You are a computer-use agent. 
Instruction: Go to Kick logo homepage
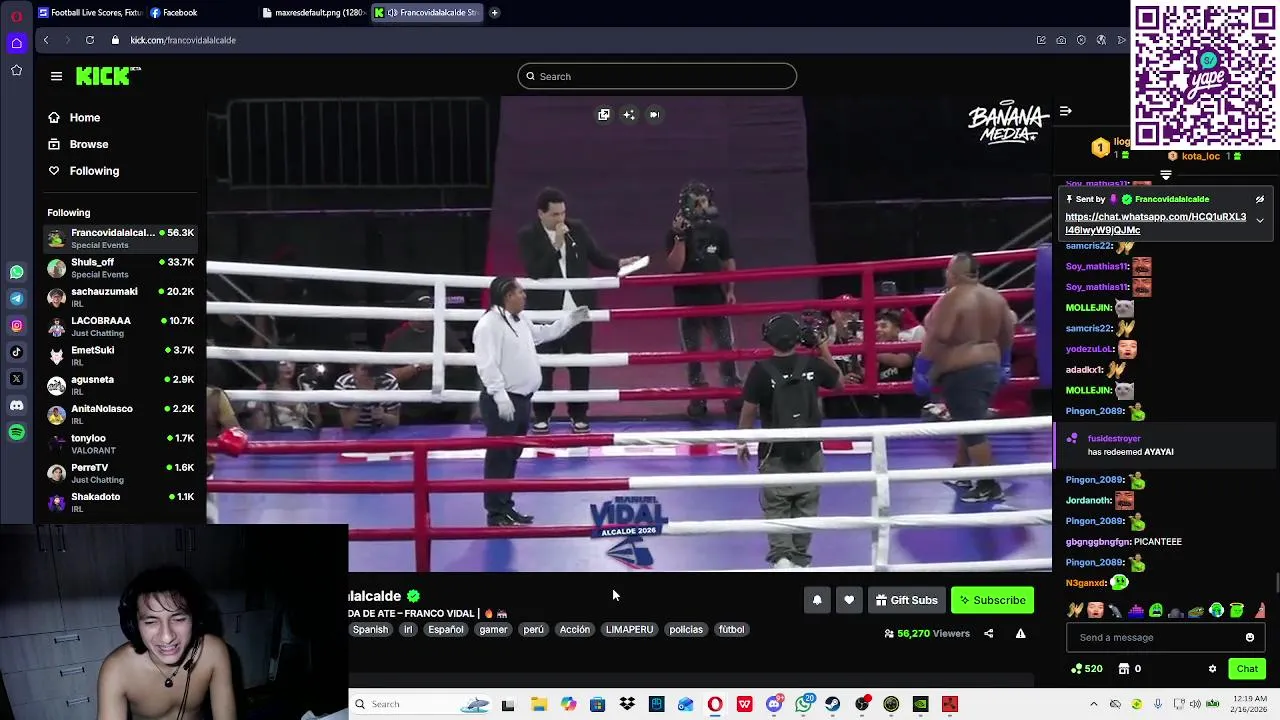(x=108, y=76)
